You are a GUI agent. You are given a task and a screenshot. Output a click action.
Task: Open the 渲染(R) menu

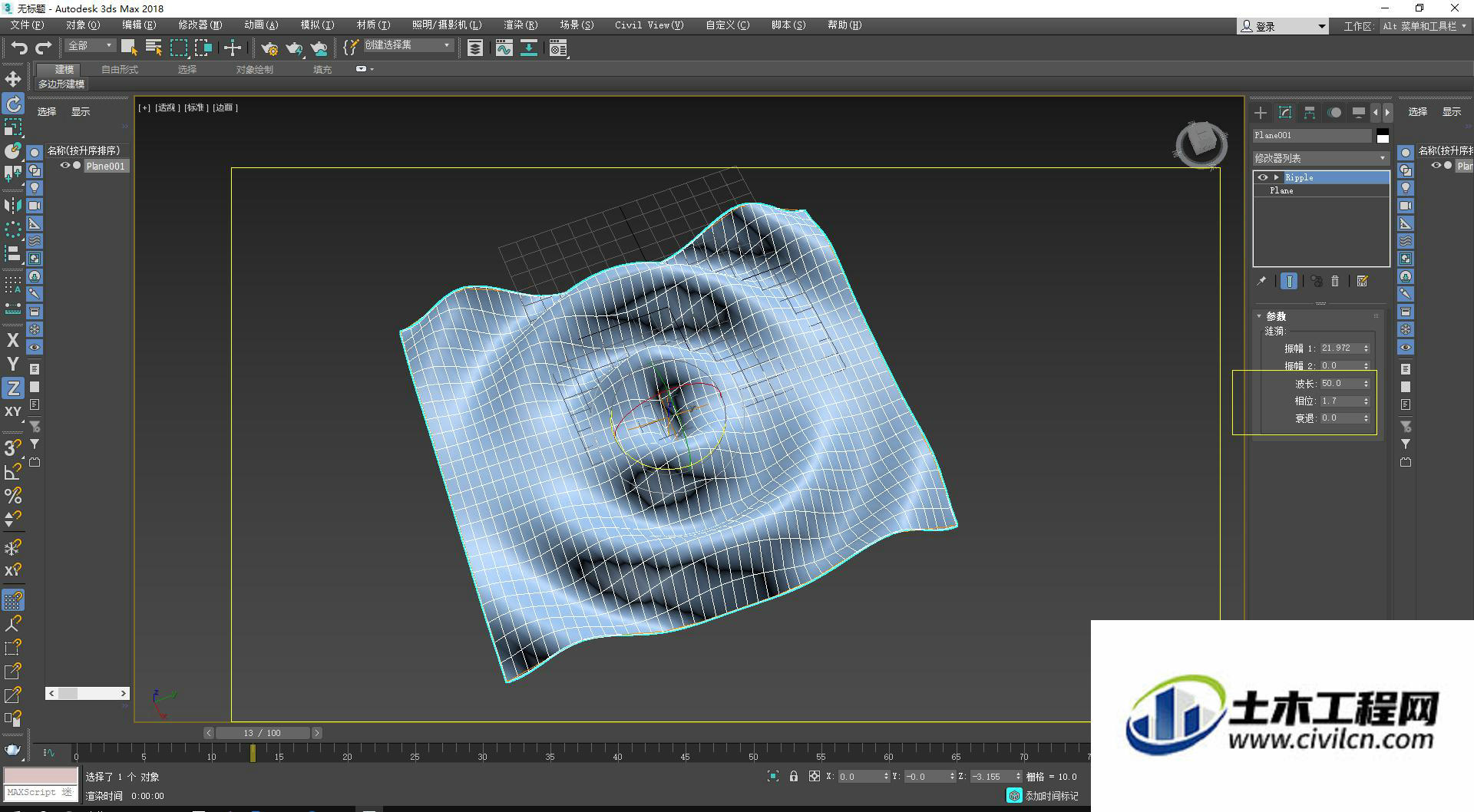point(521,25)
